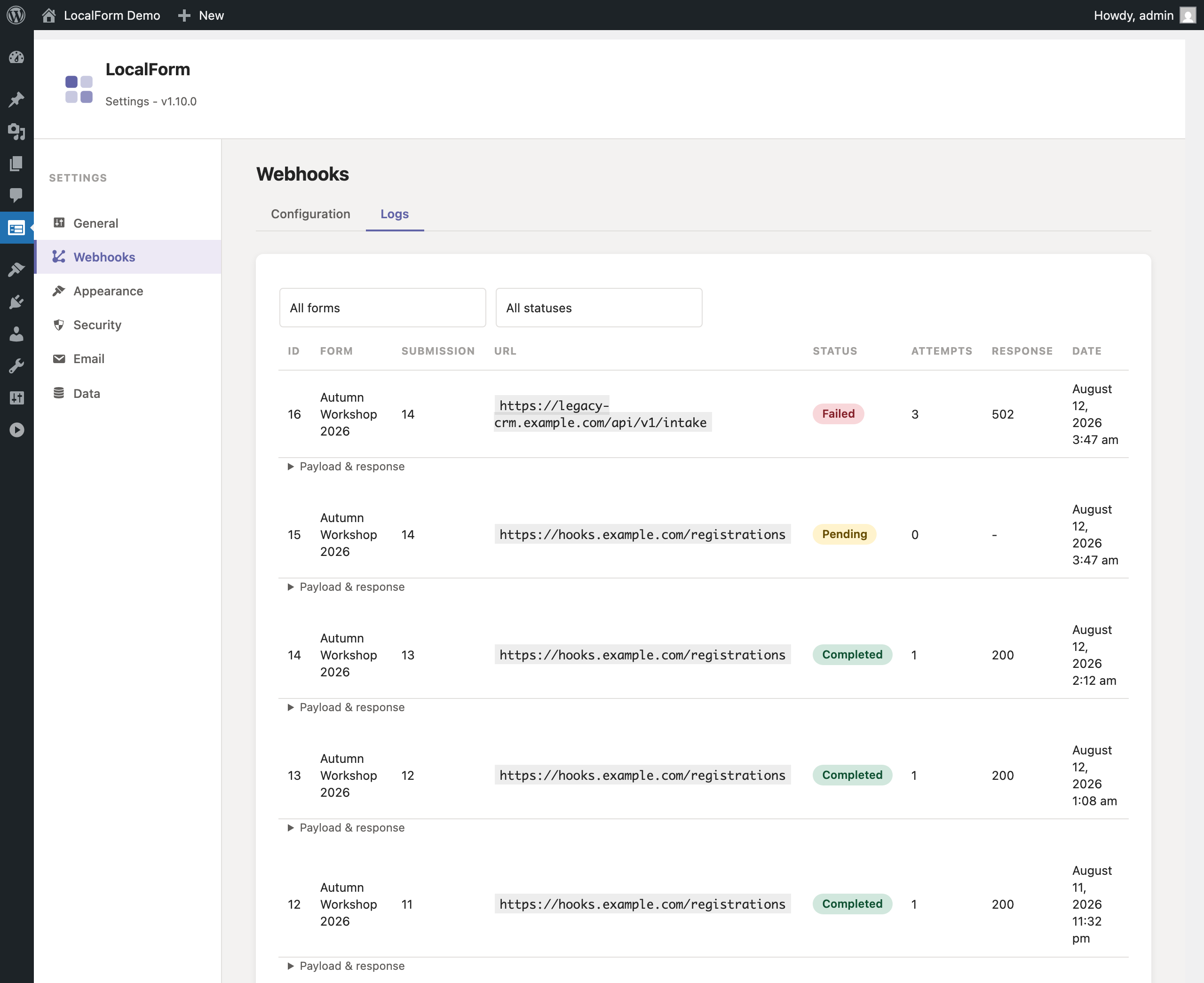Click the Data database icon
The width and height of the screenshot is (1204, 983).
point(59,393)
